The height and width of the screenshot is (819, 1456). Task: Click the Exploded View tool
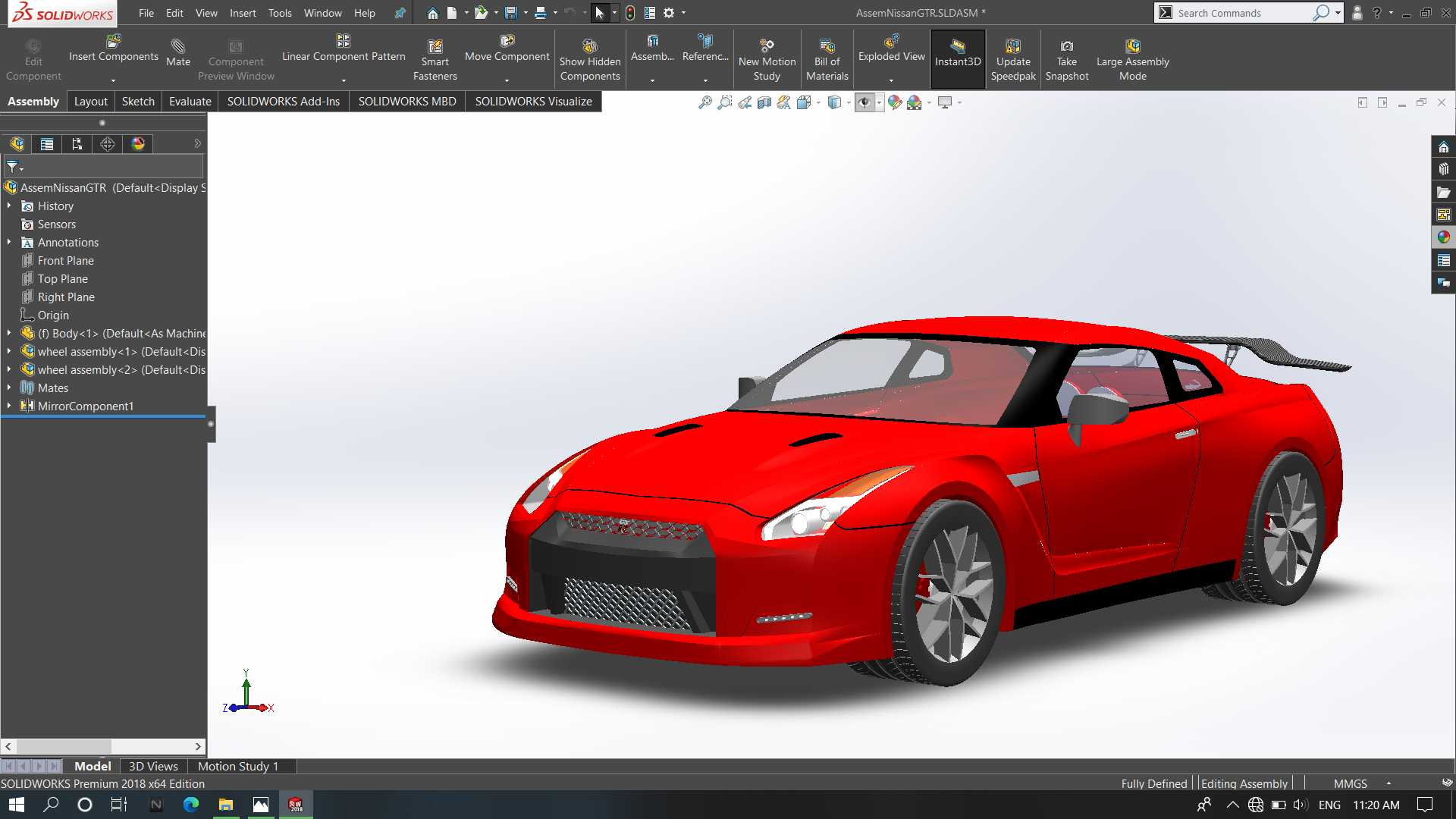pyautogui.click(x=891, y=49)
